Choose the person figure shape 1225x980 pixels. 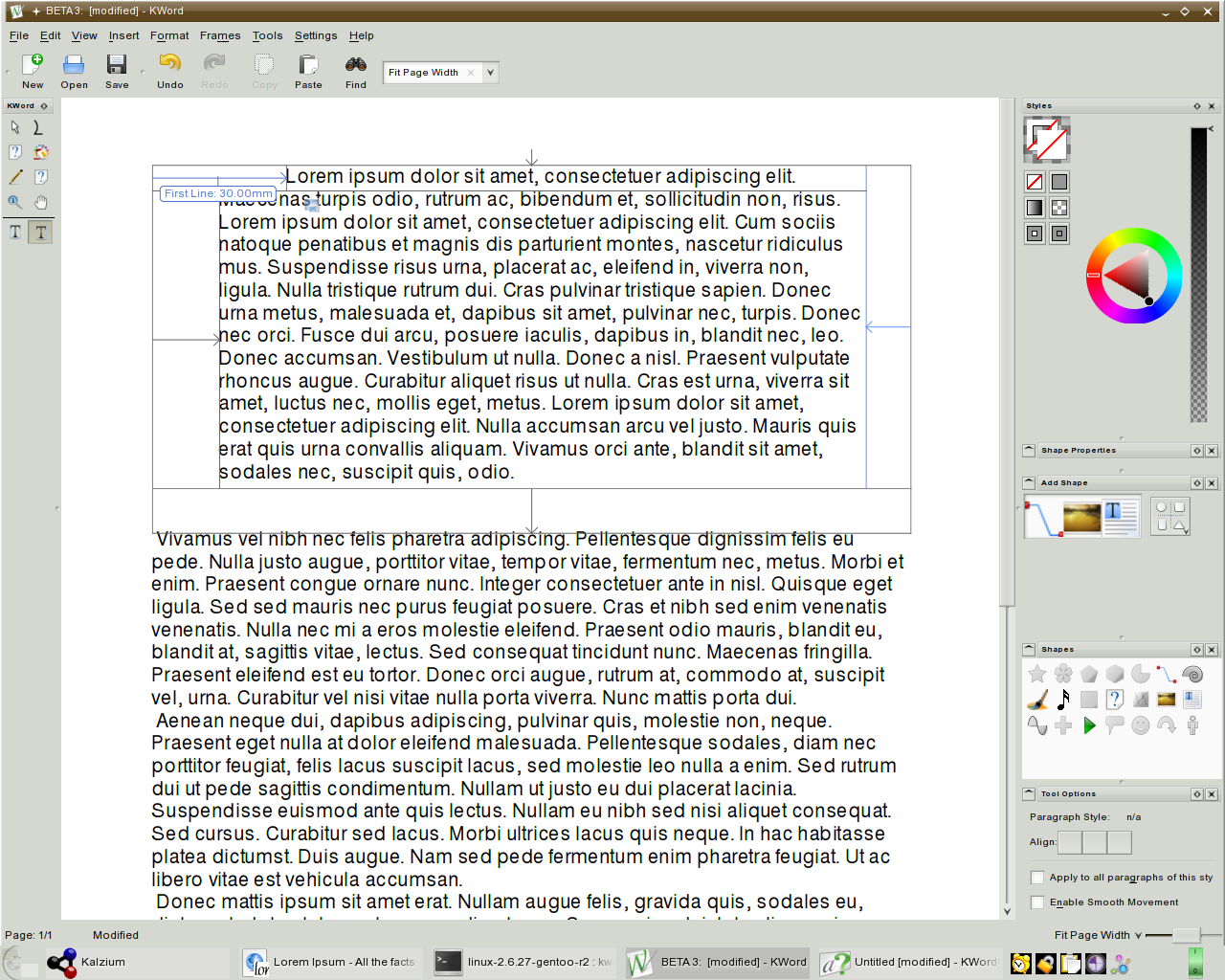(1192, 725)
